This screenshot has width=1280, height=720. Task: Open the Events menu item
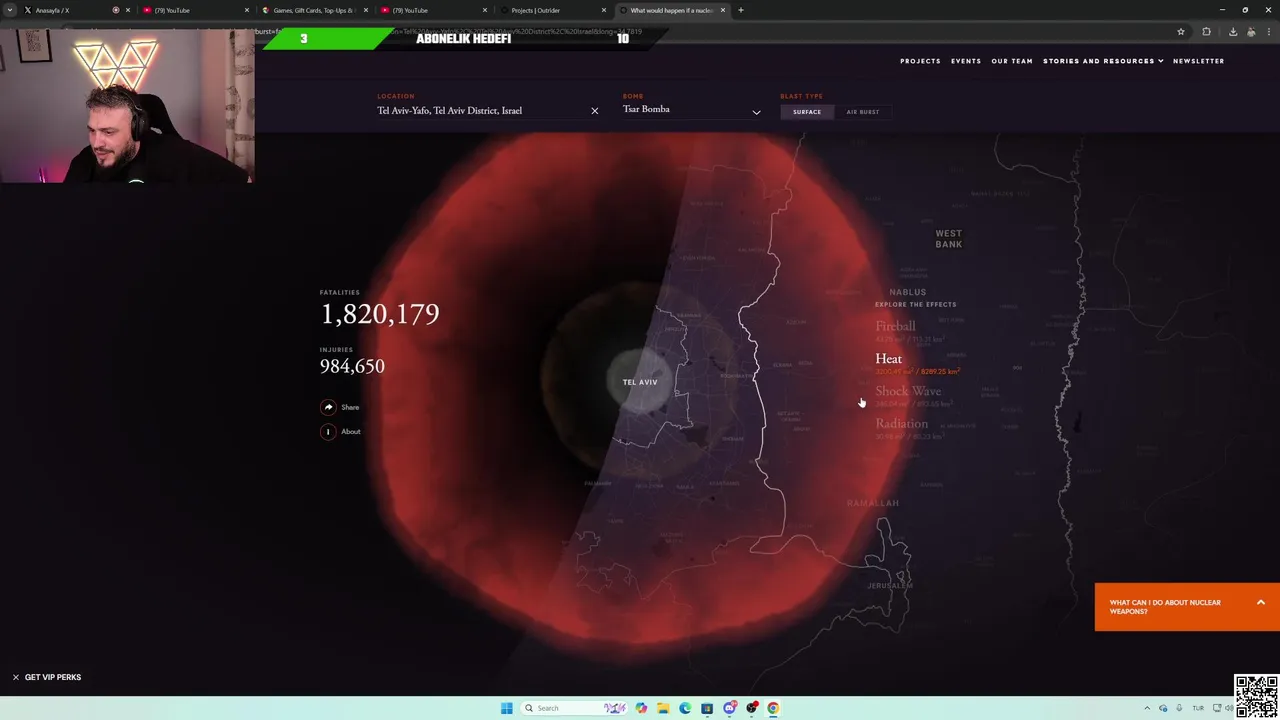click(x=966, y=61)
